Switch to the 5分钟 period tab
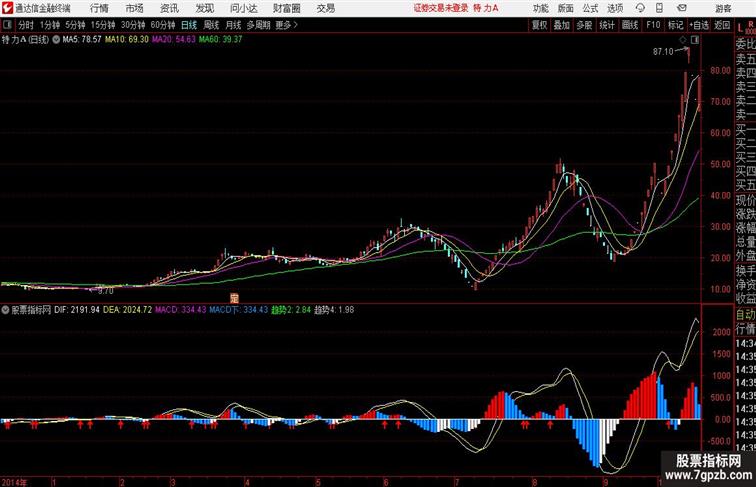The height and width of the screenshot is (487, 756). coord(75,25)
